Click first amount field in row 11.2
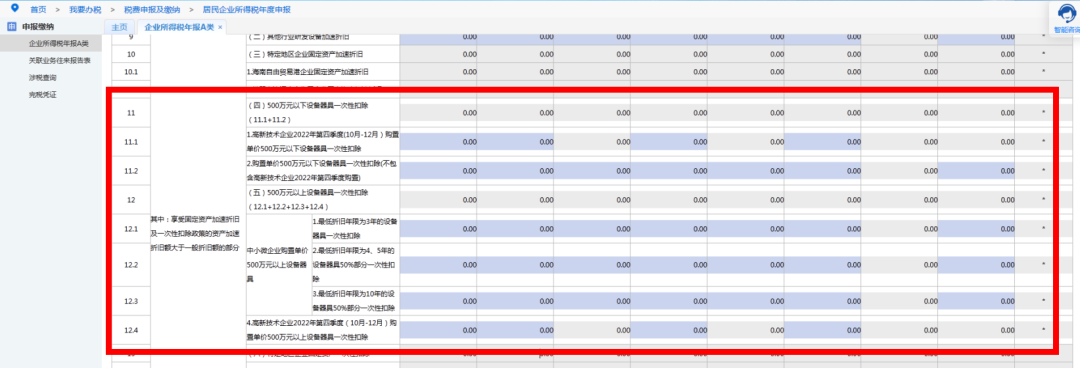1080x370 pixels. tap(438, 170)
